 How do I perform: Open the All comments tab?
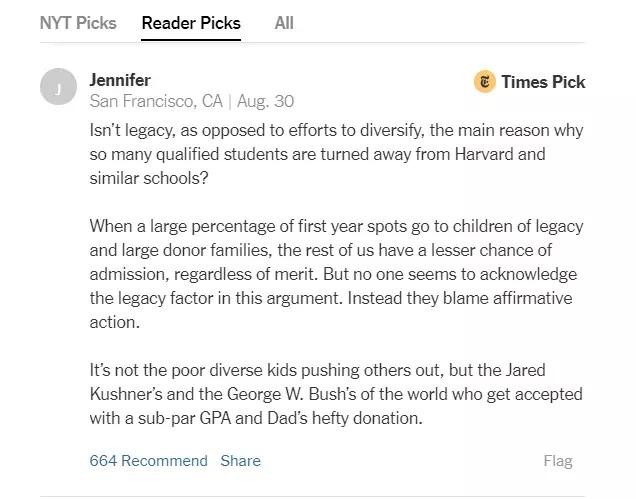284,22
